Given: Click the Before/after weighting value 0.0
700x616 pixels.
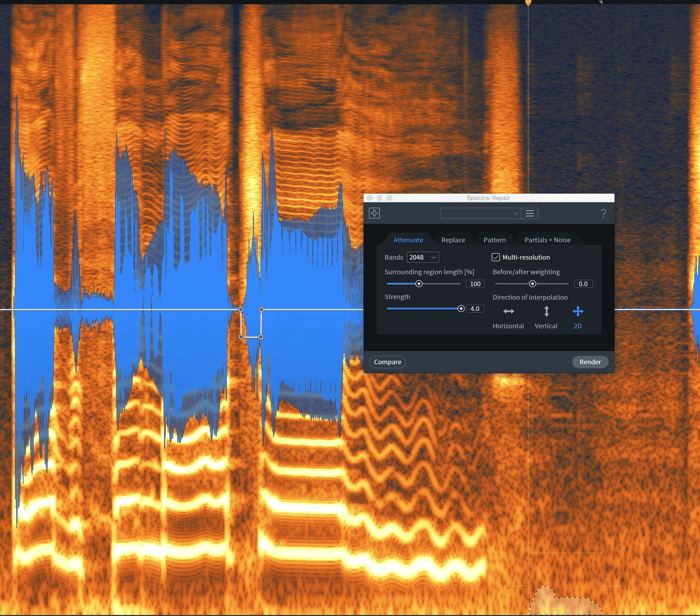Looking at the screenshot, I should (x=583, y=284).
